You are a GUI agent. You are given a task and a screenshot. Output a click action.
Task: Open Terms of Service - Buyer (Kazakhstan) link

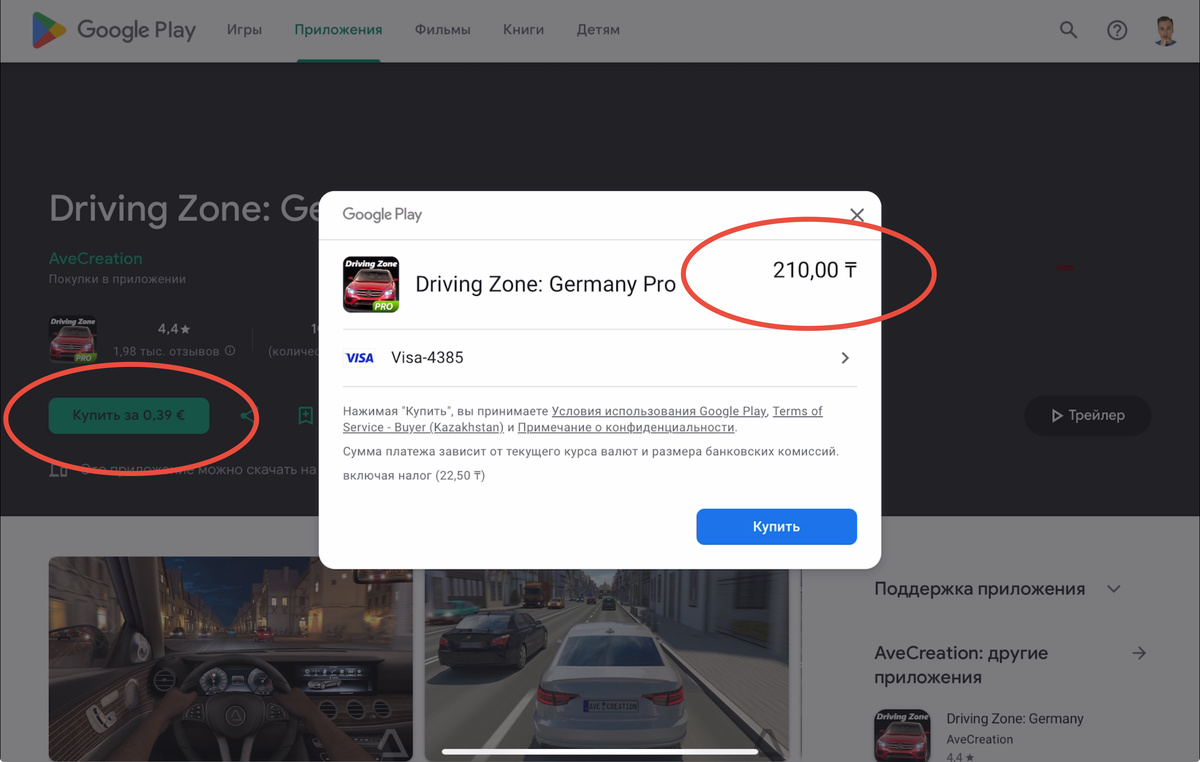[583, 419]
